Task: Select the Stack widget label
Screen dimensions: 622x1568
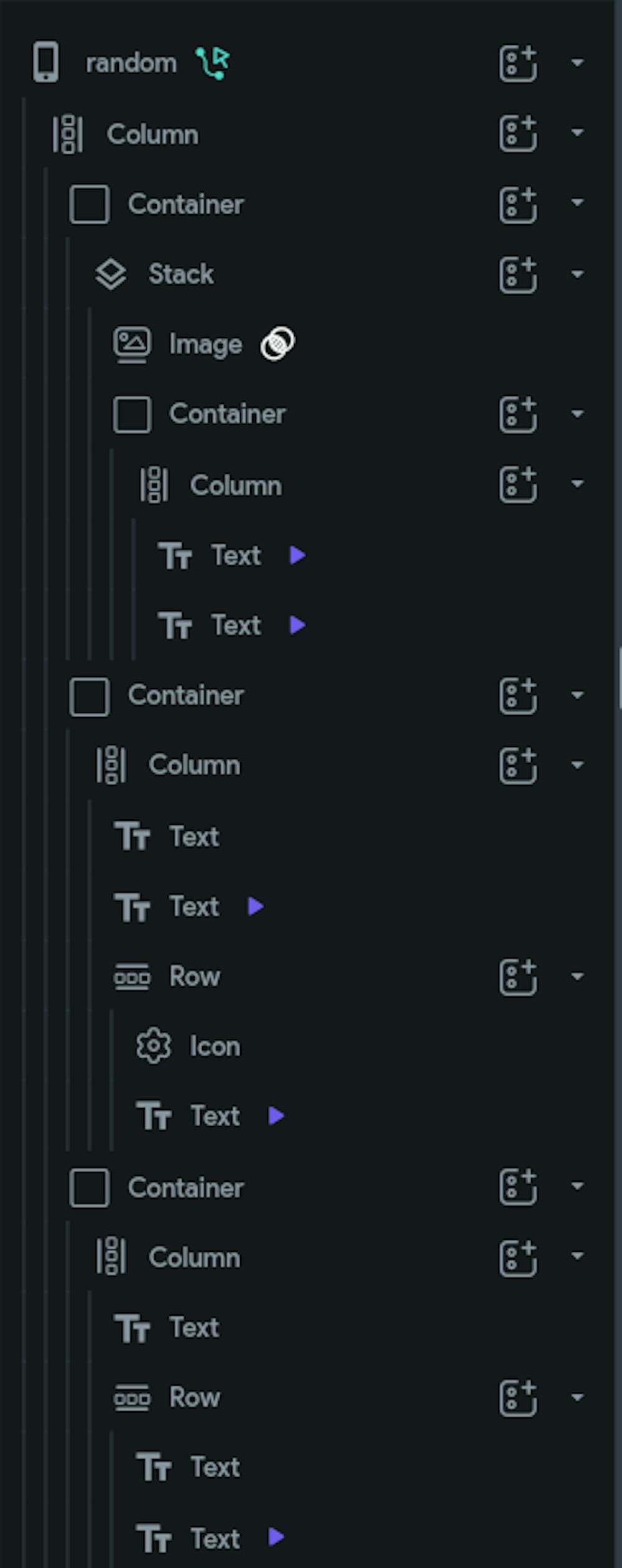Action: (x=181, y=274)
